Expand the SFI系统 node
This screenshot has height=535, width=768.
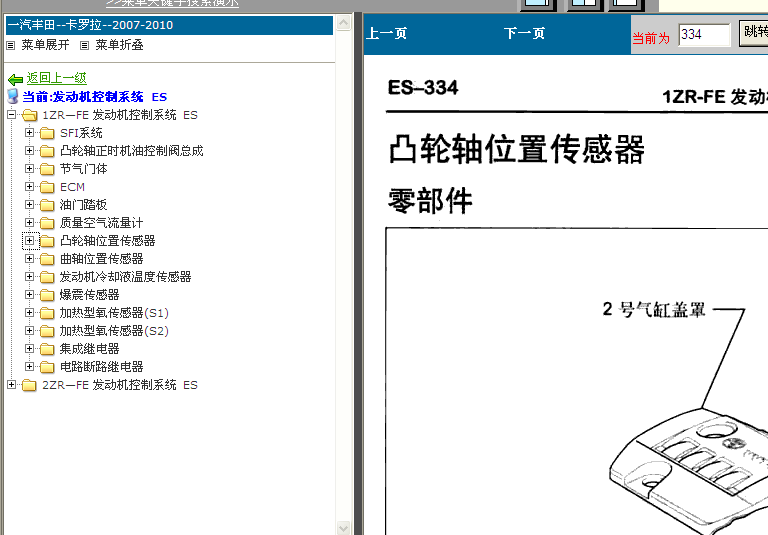pos(29,133)
